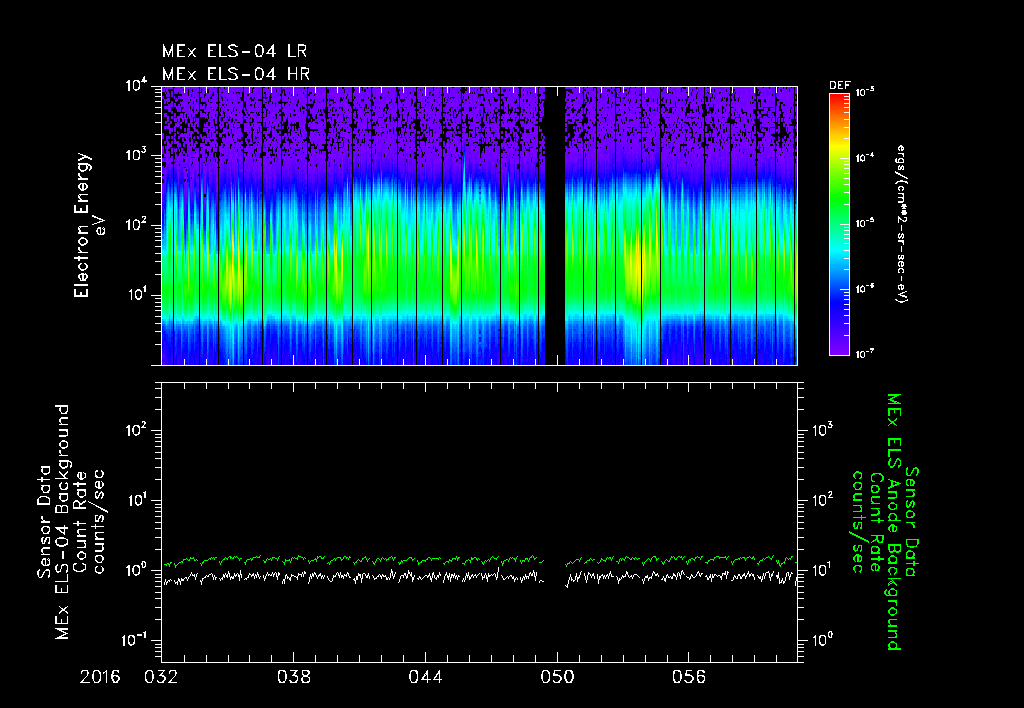
Task: Click the 10^1 tick on Electron Energy axis
Action: [136, 295]
